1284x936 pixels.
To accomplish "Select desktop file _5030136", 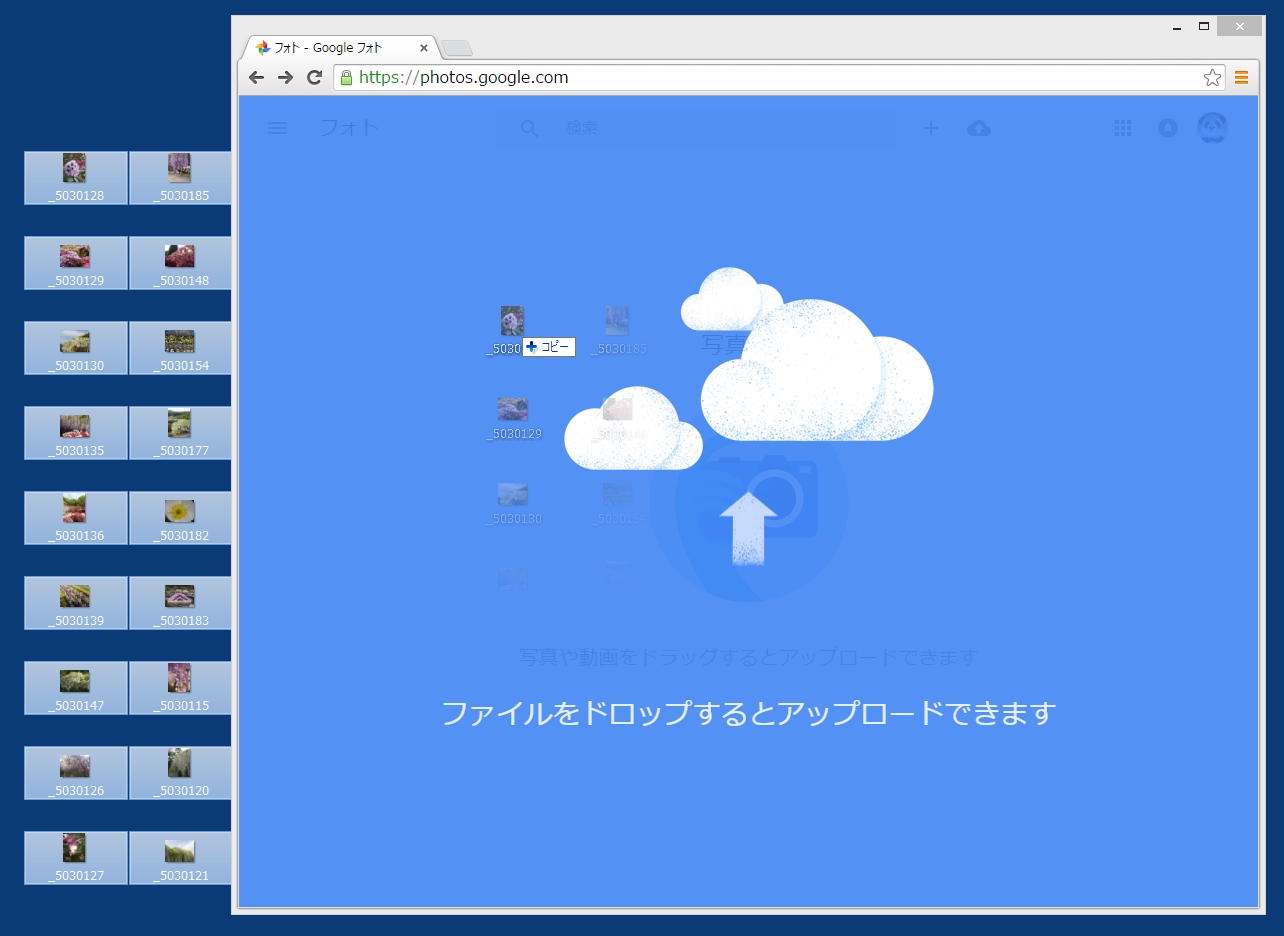I will tap(76, 518).
